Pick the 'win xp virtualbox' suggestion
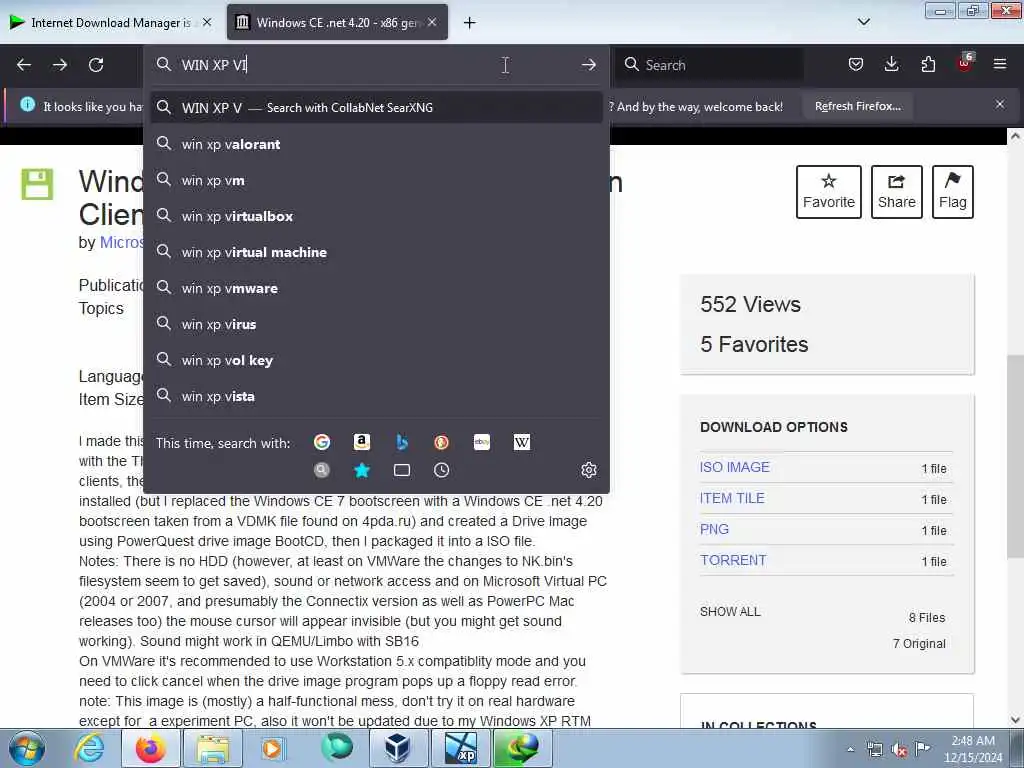1024x768 pixels. point(376,216)
